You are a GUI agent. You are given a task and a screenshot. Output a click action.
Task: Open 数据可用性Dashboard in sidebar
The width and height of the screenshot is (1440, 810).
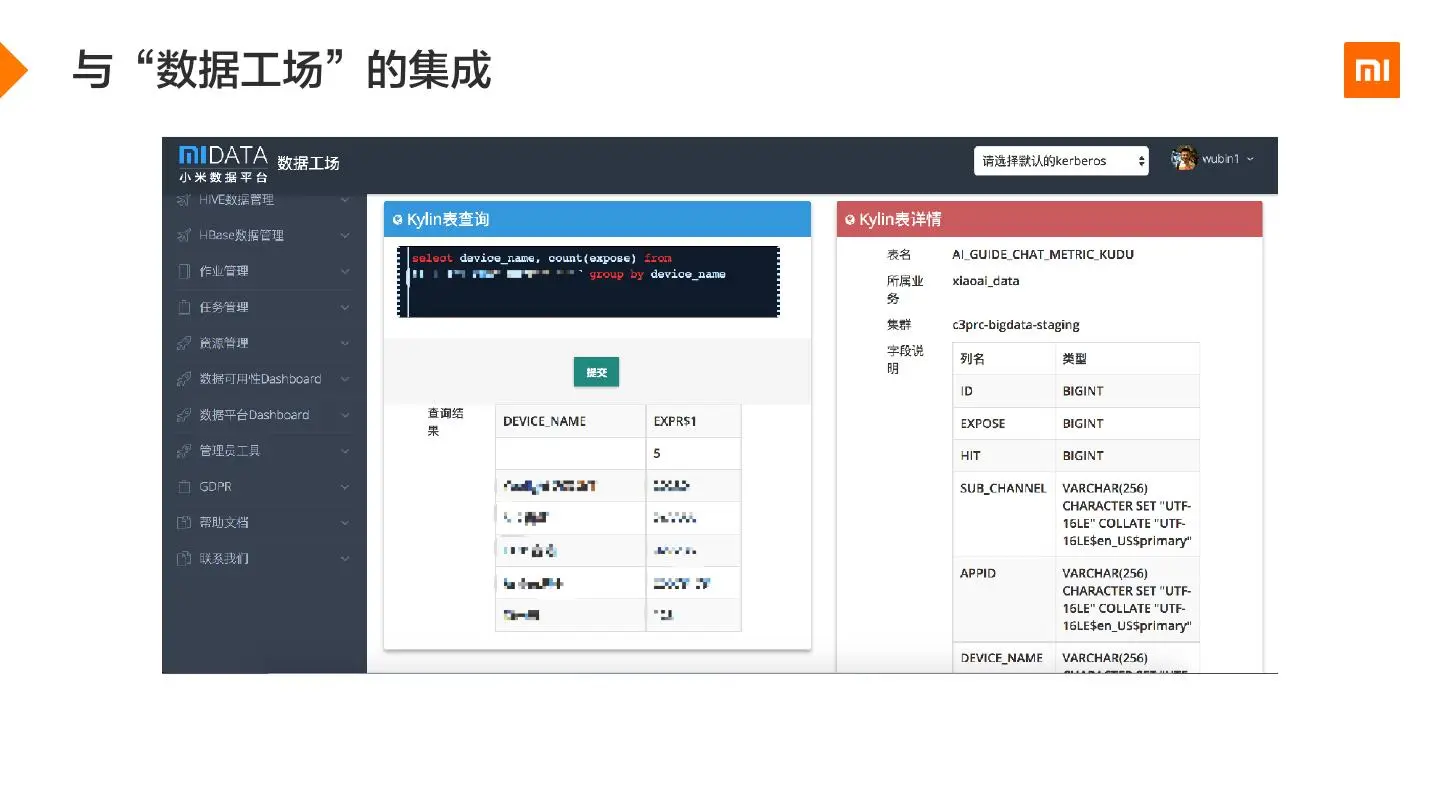pos(260,379)
